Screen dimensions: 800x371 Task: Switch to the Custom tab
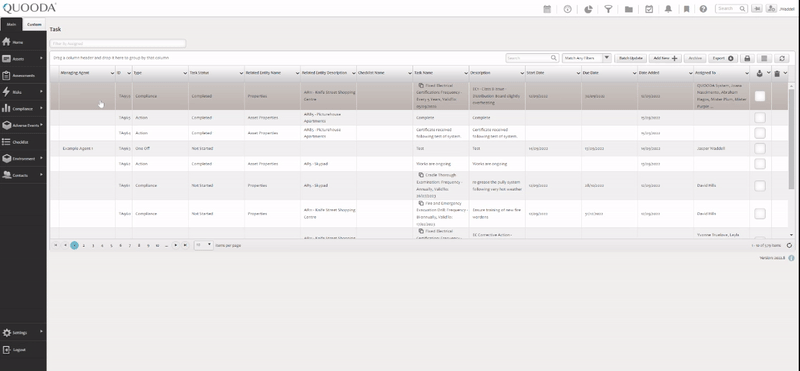(x=34, y=24)
